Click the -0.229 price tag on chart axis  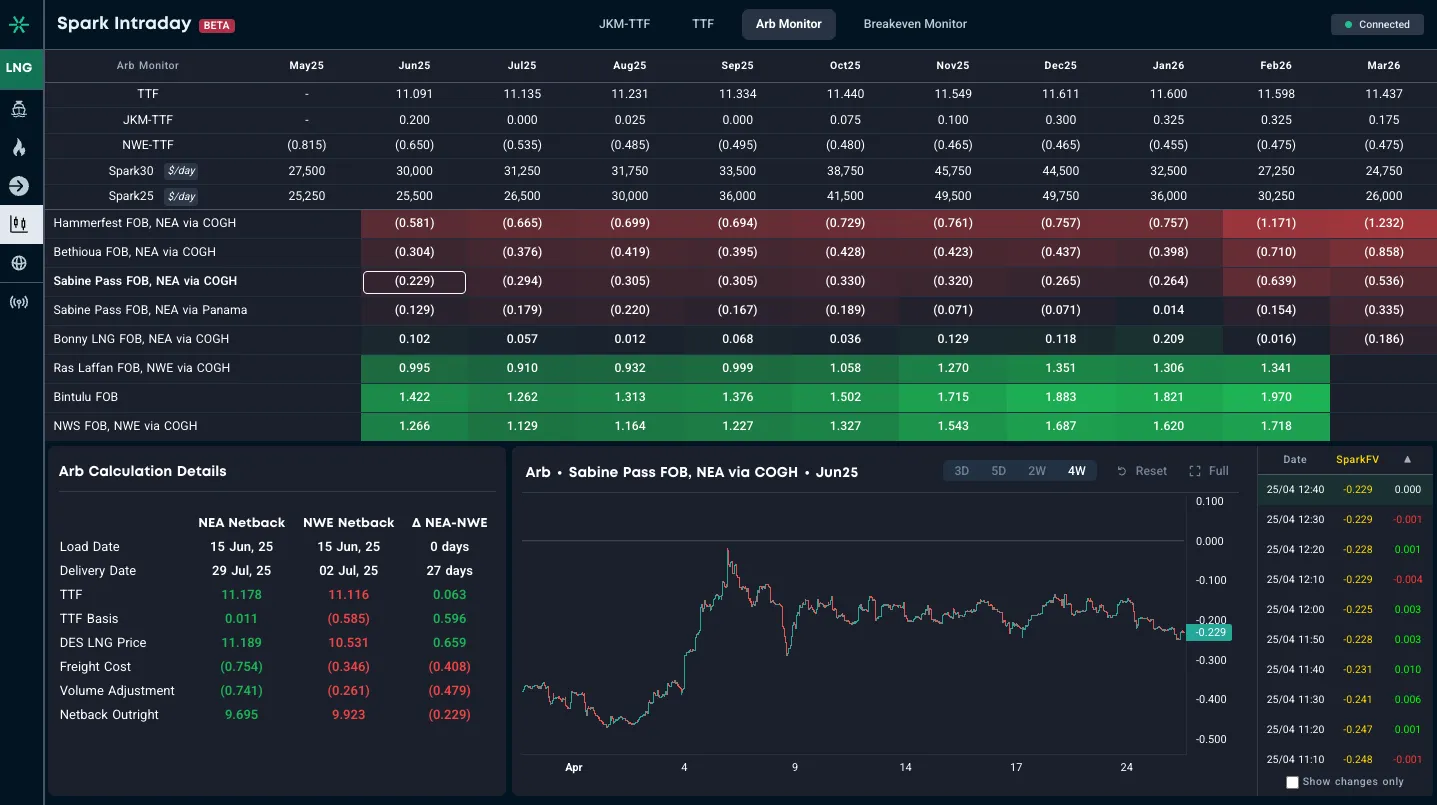1209,632
